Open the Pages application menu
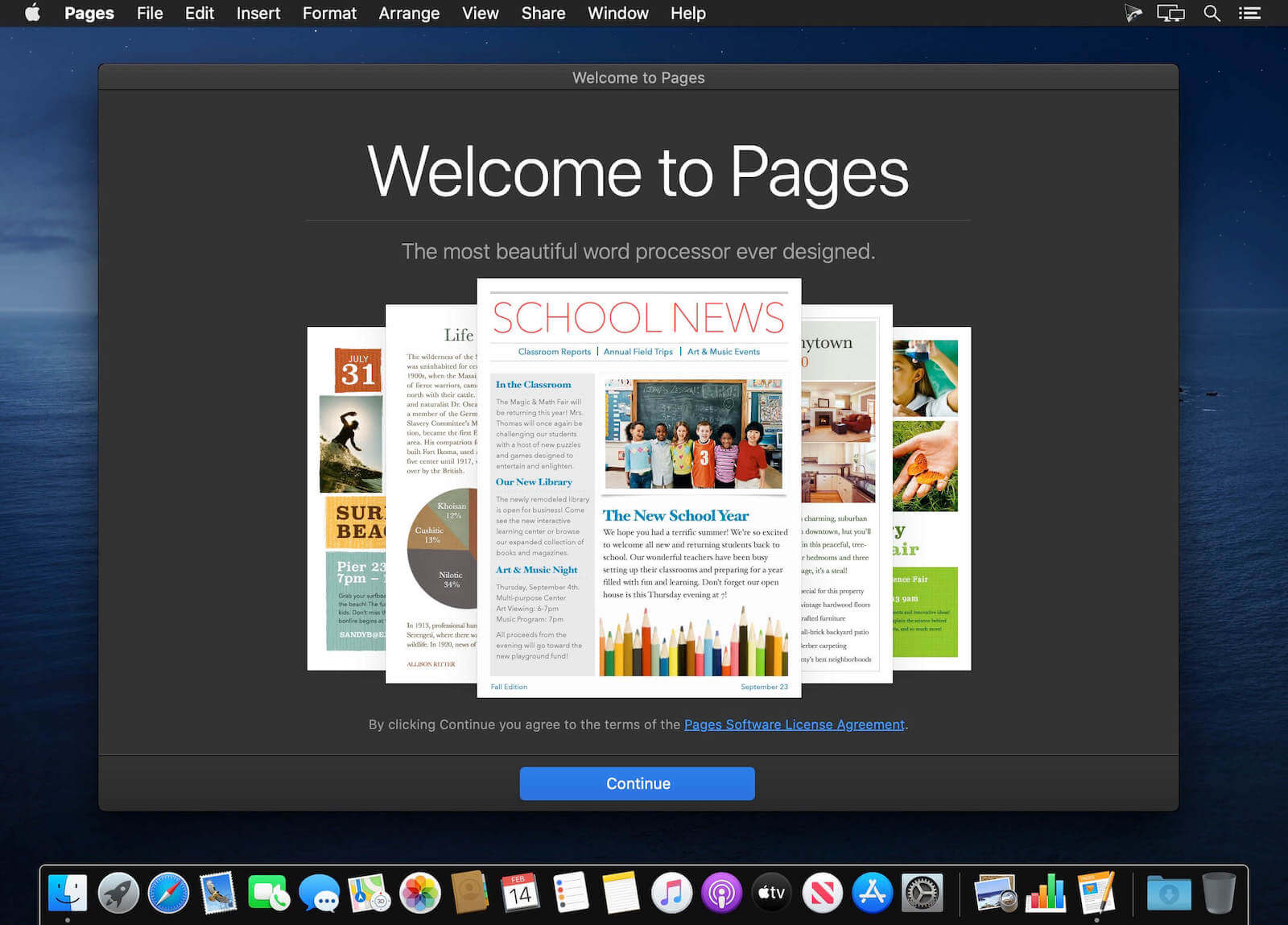This screenshot has height=925, width=1288. (89, 13)
